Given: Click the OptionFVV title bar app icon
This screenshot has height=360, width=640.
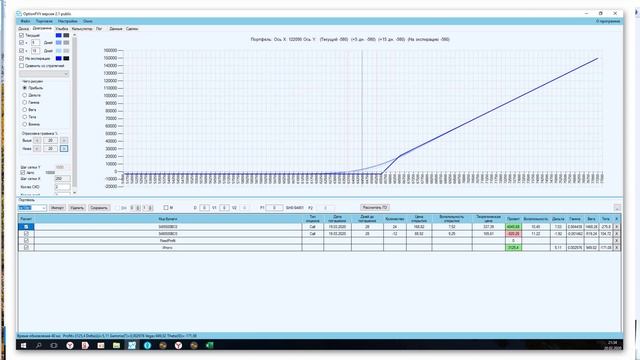Looking at the screenshot, I should point(19,13).
